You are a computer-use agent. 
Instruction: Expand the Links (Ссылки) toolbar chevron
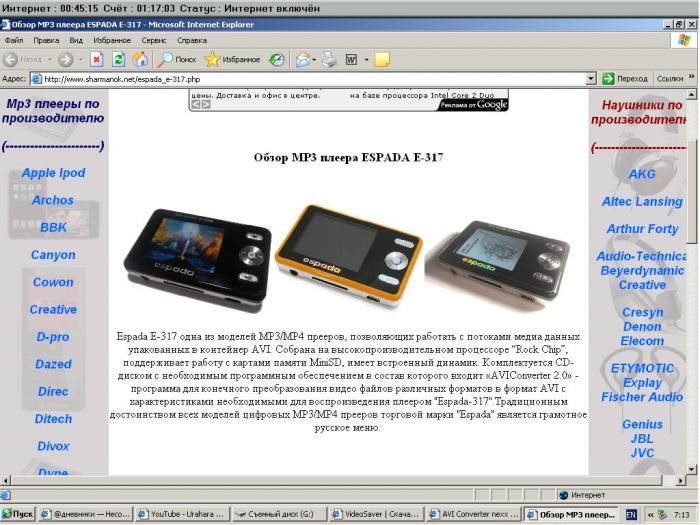click(x=692, y=77)
